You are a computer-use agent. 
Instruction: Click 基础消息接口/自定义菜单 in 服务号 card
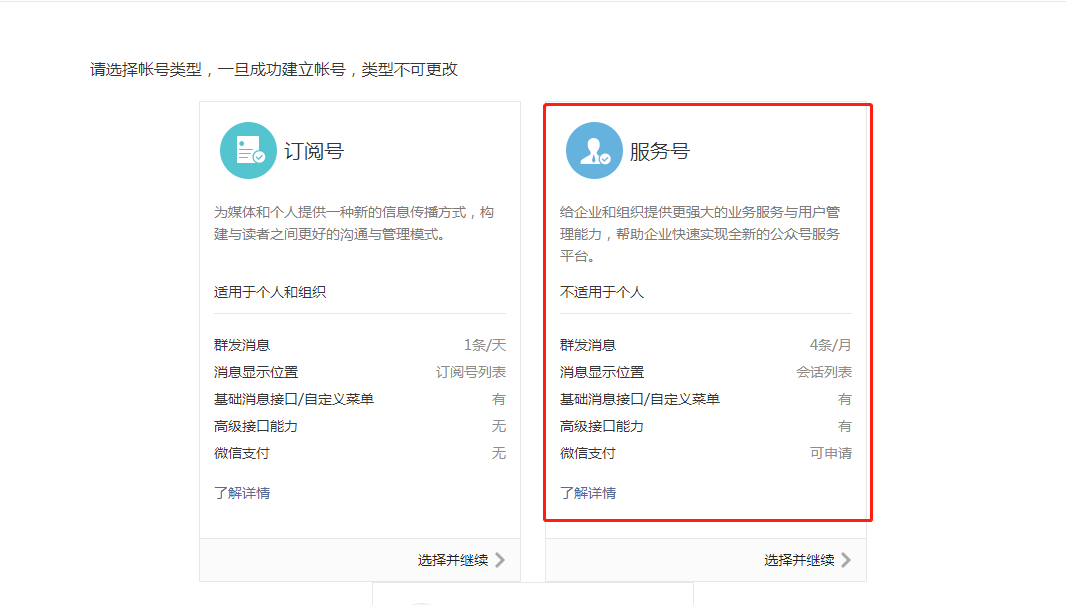(640, 399)
